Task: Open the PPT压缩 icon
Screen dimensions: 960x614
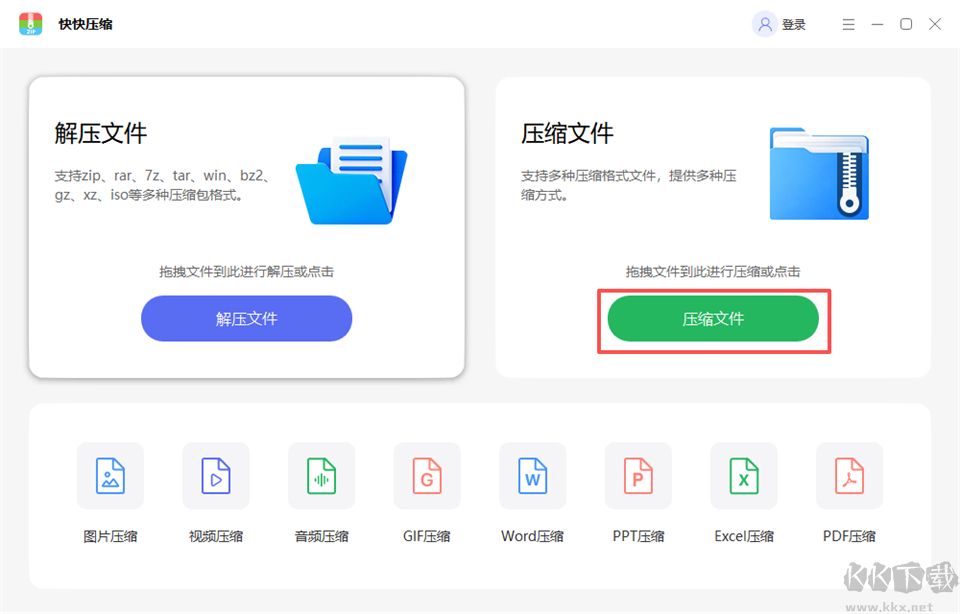Action: (x=638, y=476)
